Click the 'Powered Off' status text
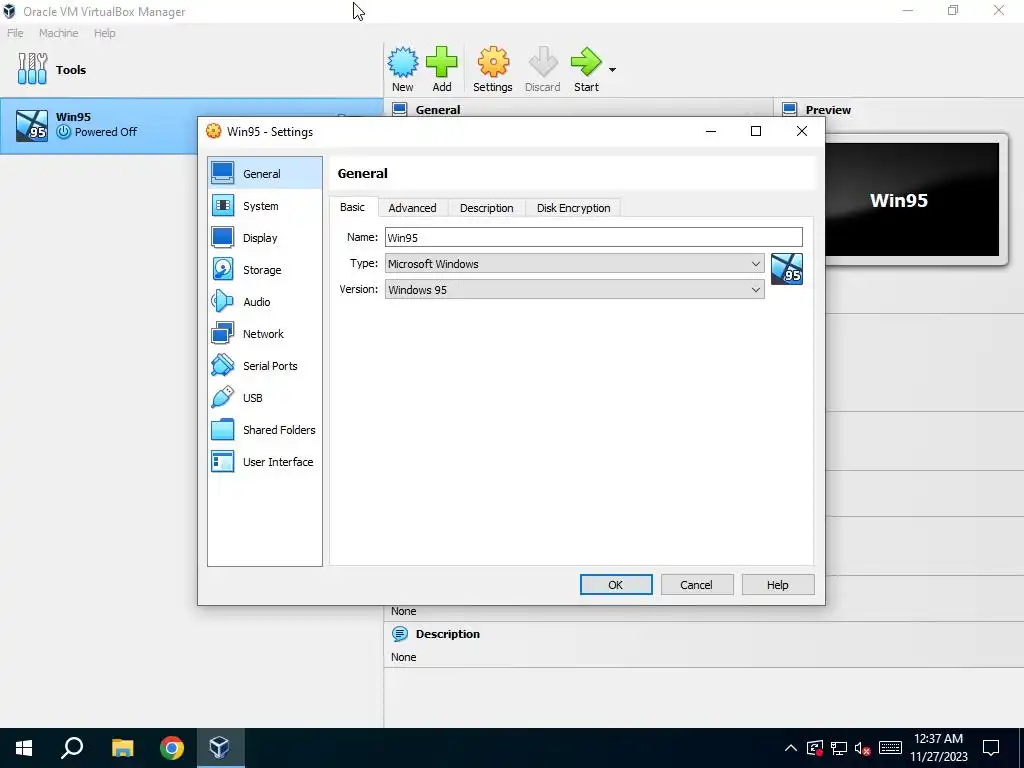This screenshot has height=768, width=1024. point(106,132)
